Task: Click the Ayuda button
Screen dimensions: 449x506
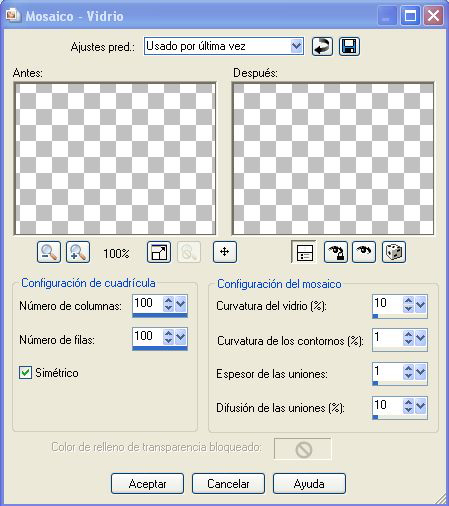Action: click(x=309, y=484)
